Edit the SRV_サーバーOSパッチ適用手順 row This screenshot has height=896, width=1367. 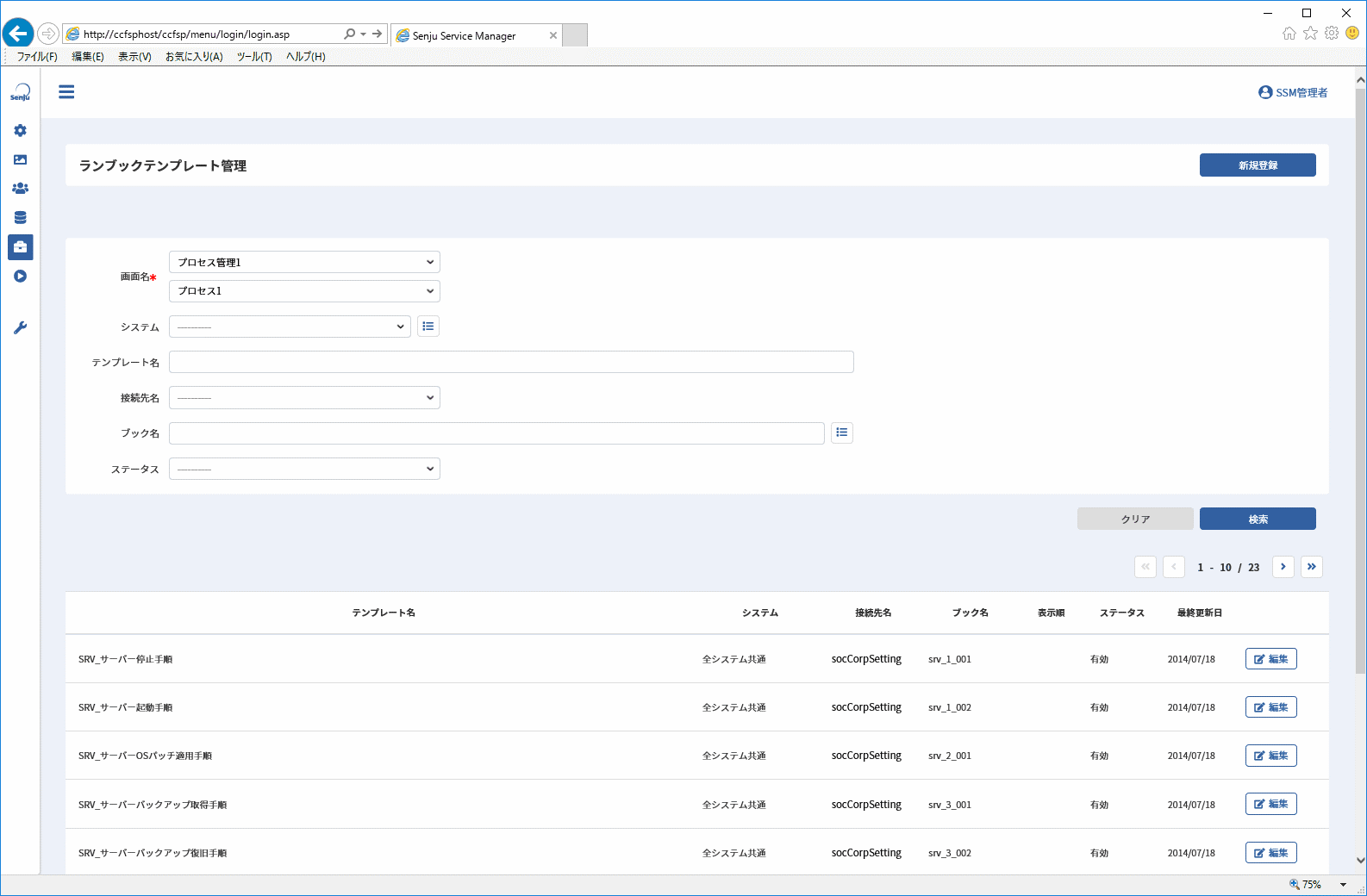click(1270, 756)
